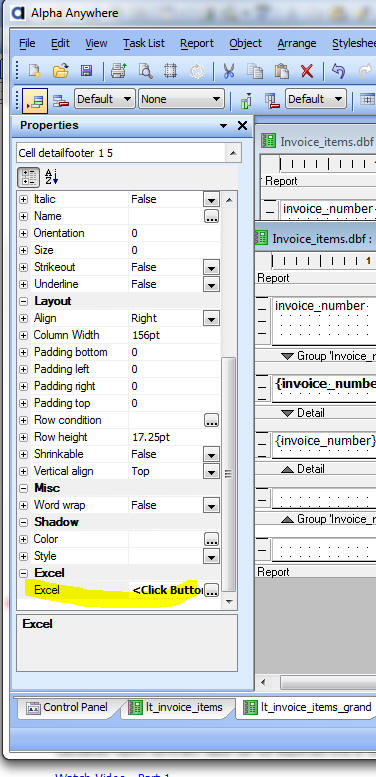Viewport: 376px width, 777px height.
Task: Undo the last action with arrow icon
Action: point(338,71)
